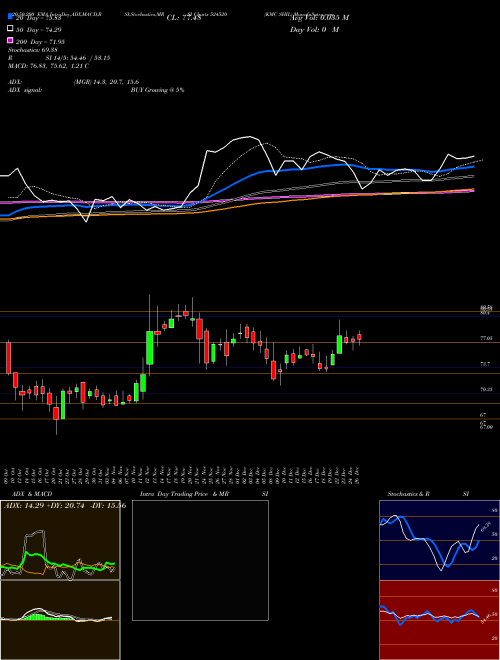
Task: Click the 'ADX: 14.29 +DY: 20.74 -DY: 15.56' readout
Action: 65,506
